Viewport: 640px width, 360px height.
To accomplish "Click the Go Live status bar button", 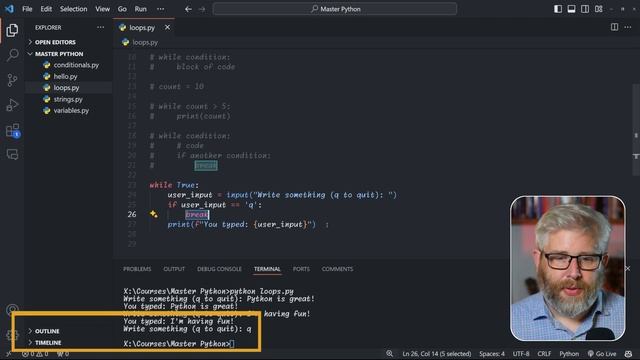I will coord(602,354).
